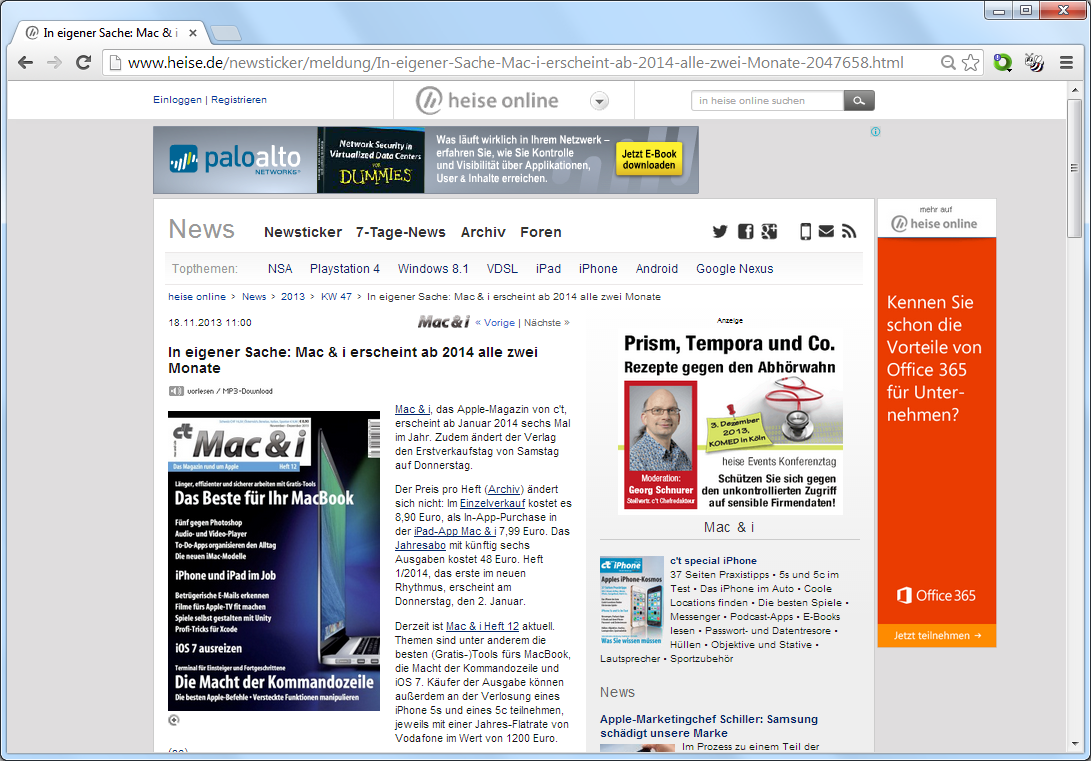Click breadcrumb heise online
1091x761 pixels.
tap(197, 296)
